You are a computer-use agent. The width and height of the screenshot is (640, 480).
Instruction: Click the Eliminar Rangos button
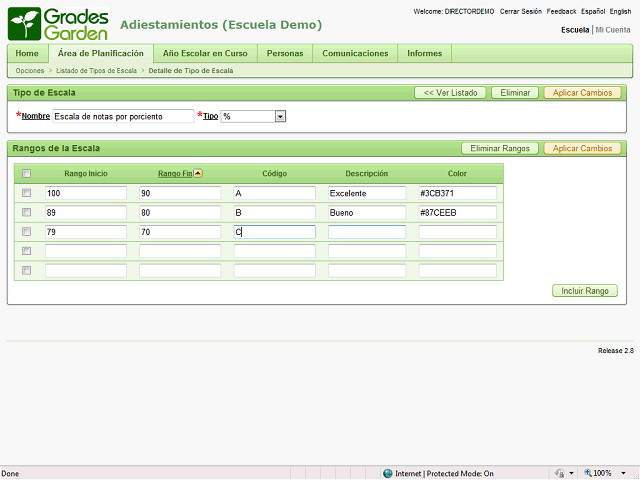point(500,148)
